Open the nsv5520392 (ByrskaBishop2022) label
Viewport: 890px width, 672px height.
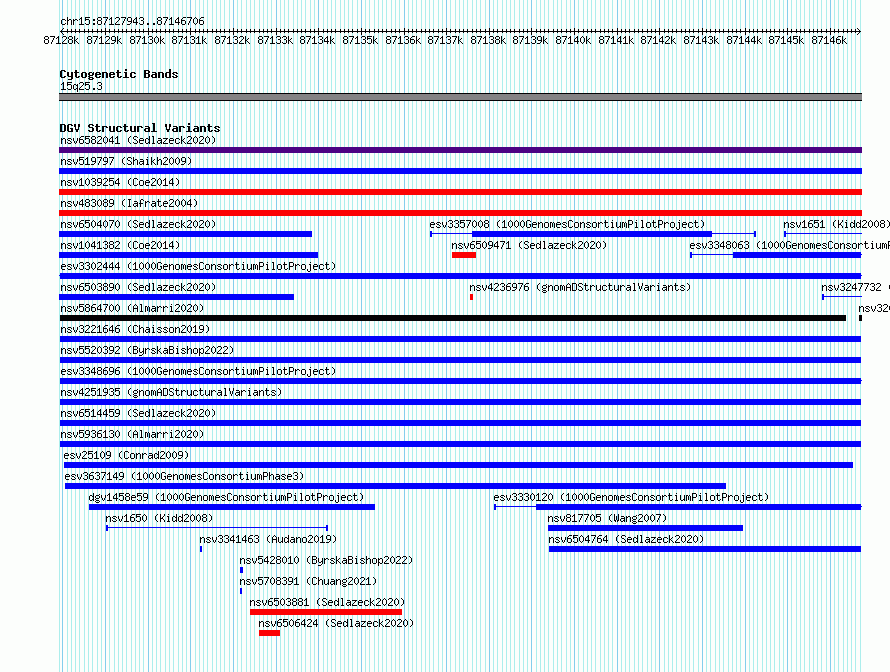[x=147, y=350]
